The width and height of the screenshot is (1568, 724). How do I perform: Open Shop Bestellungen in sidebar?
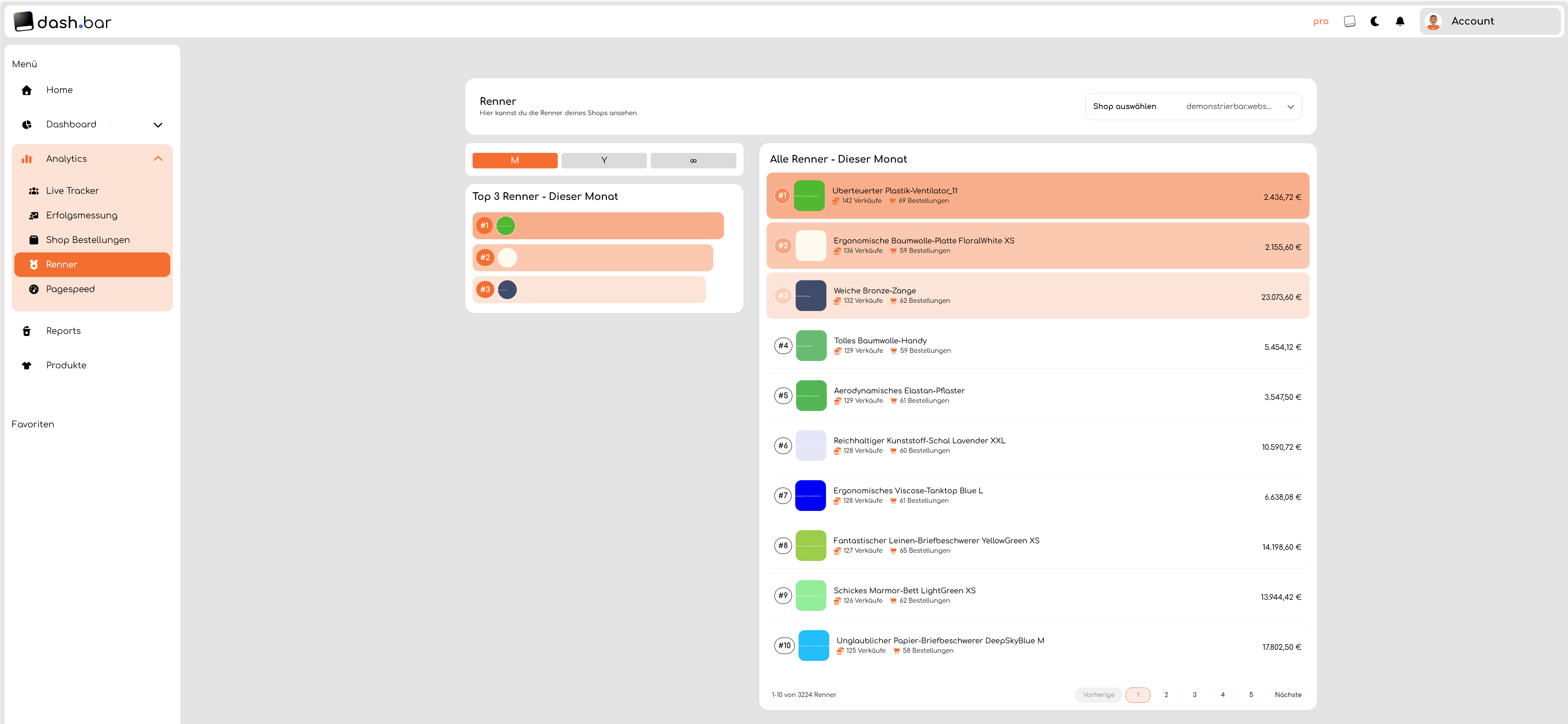click(x=88, y=240)
